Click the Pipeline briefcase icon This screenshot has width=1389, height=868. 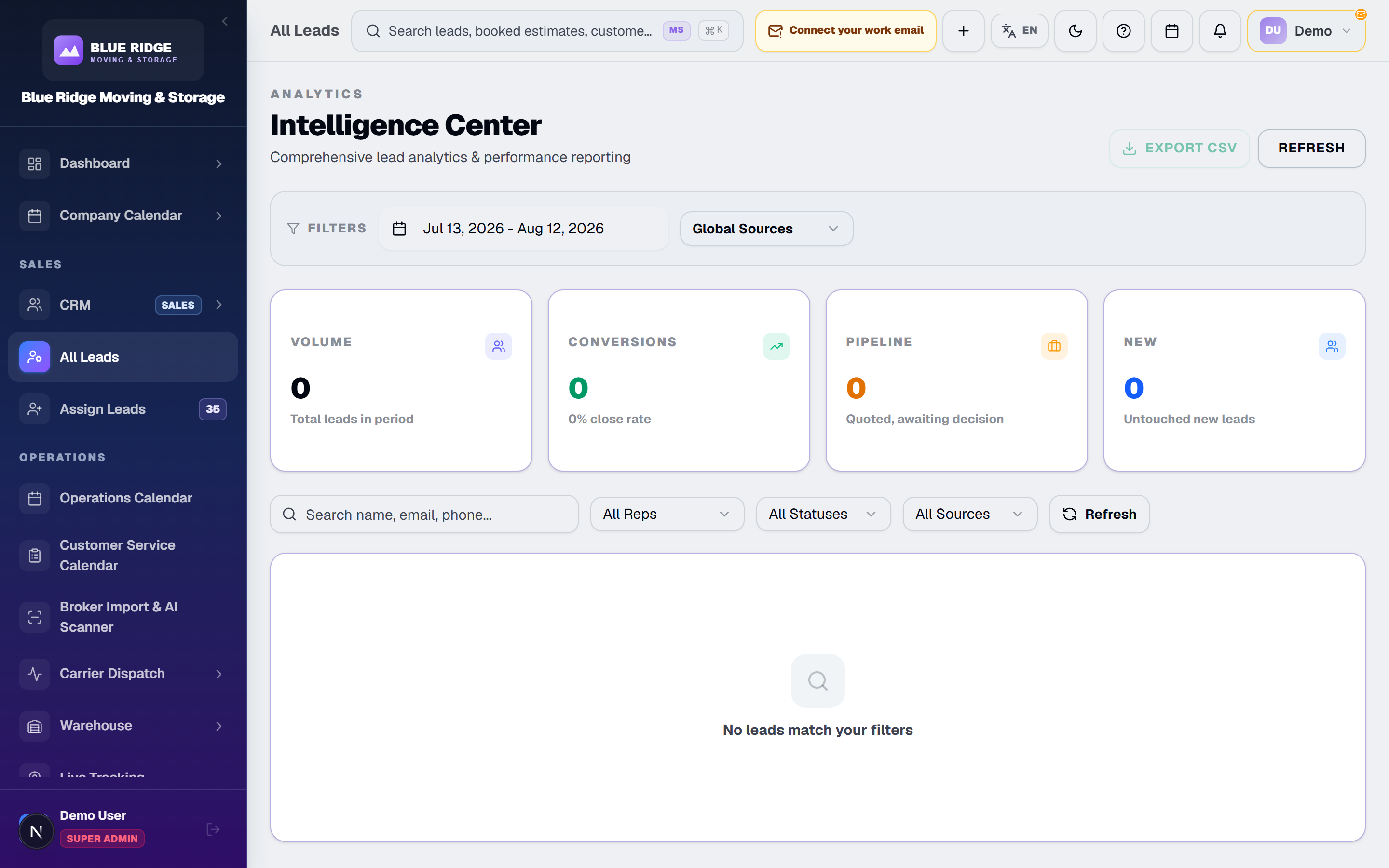point(1054,346)
